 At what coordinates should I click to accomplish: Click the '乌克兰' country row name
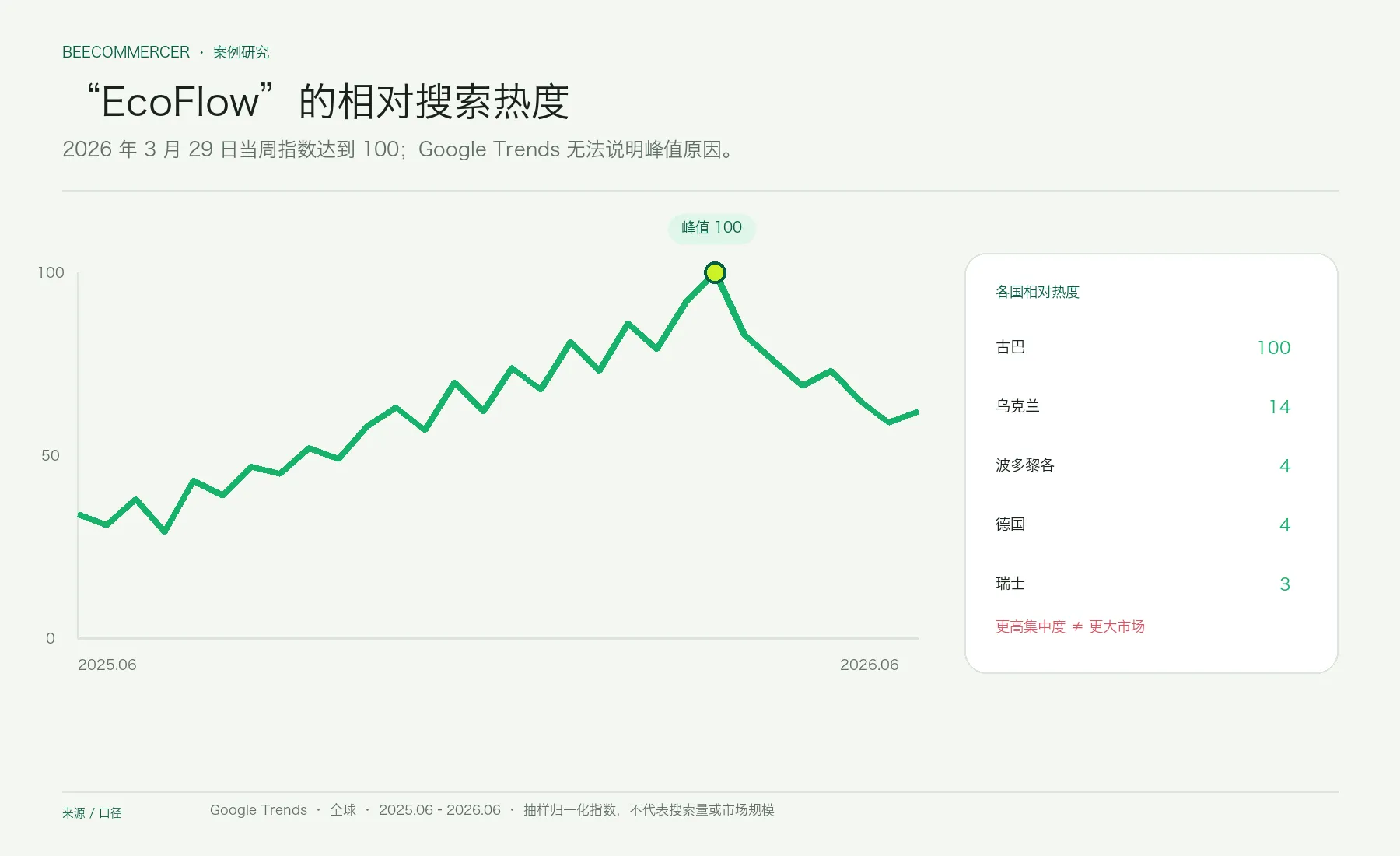point(1017,406)
